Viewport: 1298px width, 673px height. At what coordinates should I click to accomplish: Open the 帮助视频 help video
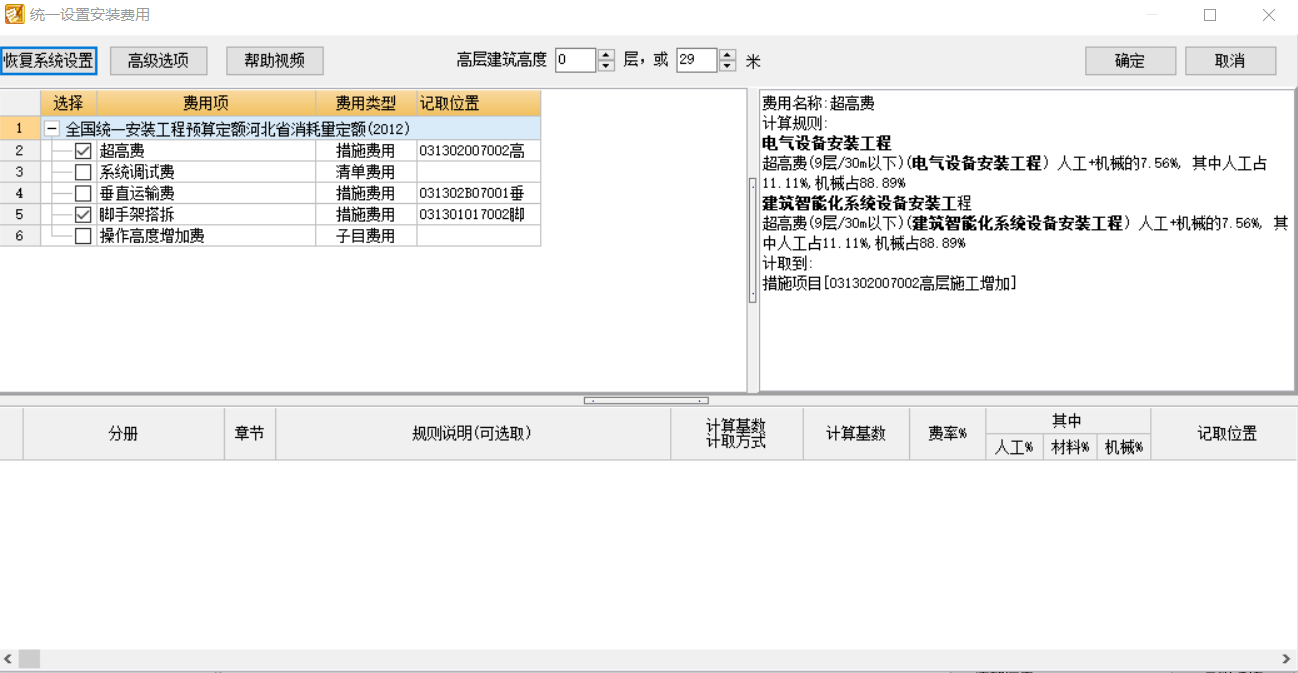coord(275,61)
